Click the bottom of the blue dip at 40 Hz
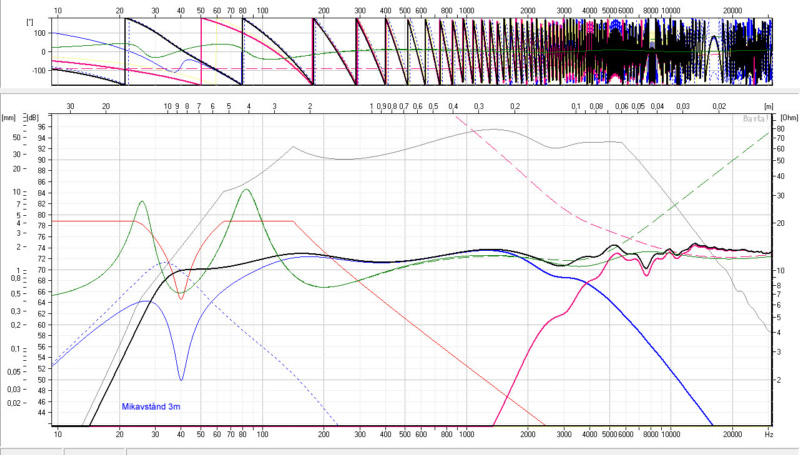Screen dimensions: 800x455 click(181, 379)
